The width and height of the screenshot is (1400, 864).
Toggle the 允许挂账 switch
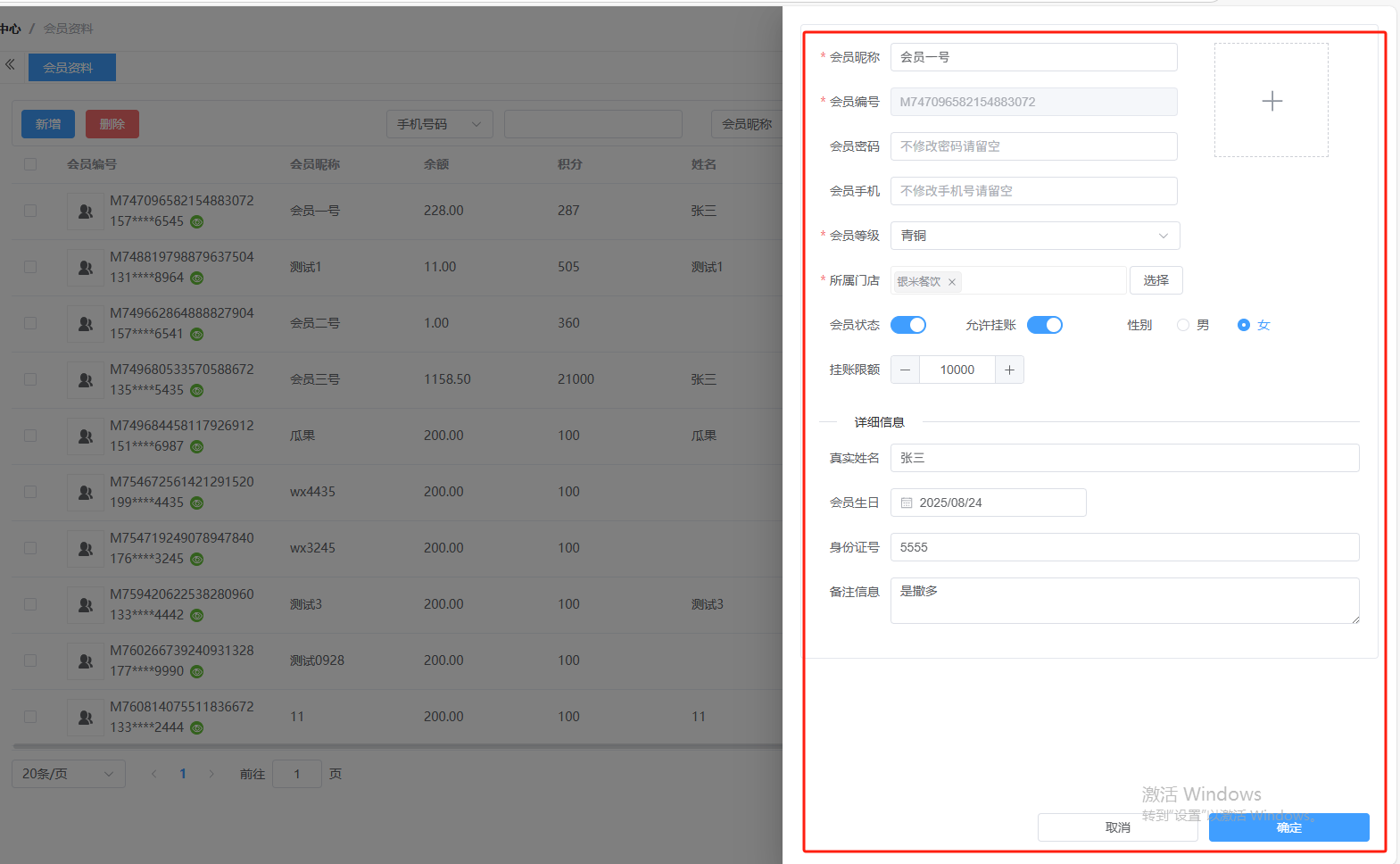point(1044,325)
